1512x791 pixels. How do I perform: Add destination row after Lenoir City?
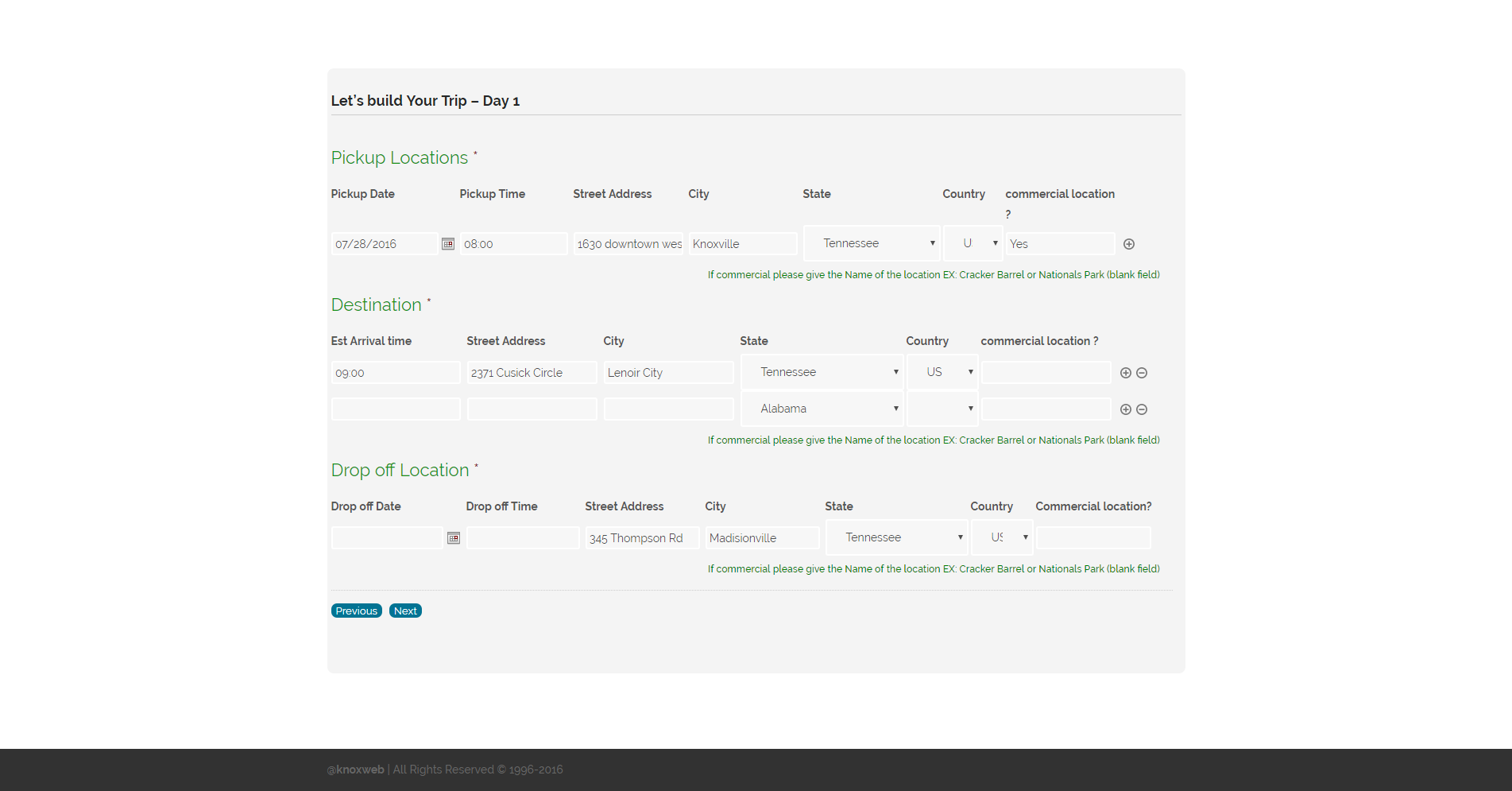click(x=1126, y=373)
